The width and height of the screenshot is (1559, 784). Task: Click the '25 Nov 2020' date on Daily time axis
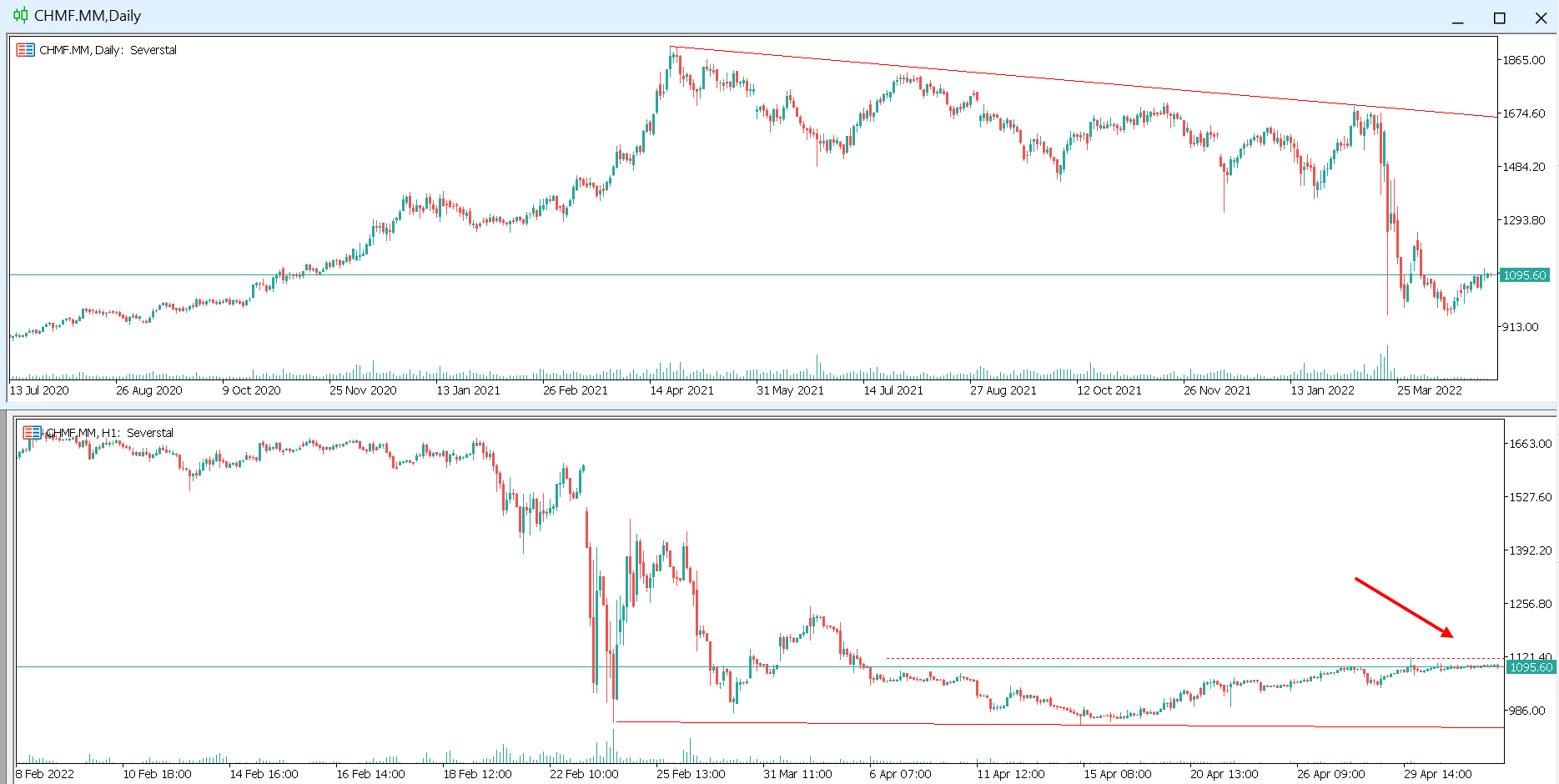(x=363, y=390)
